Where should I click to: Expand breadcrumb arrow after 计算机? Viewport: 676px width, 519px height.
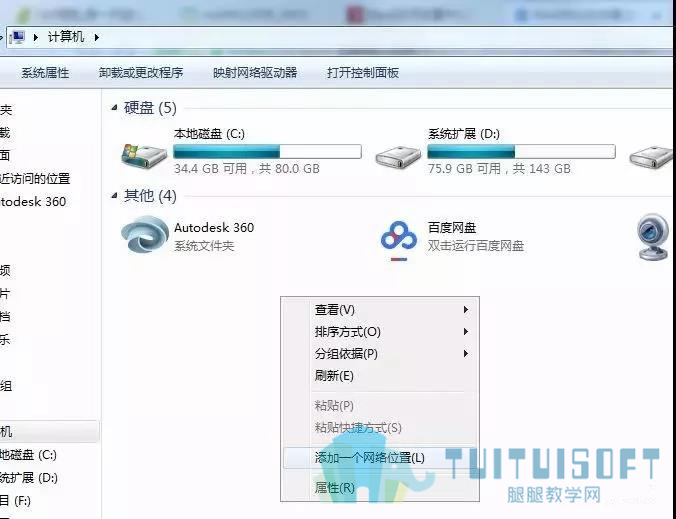(x=97, y=38)
